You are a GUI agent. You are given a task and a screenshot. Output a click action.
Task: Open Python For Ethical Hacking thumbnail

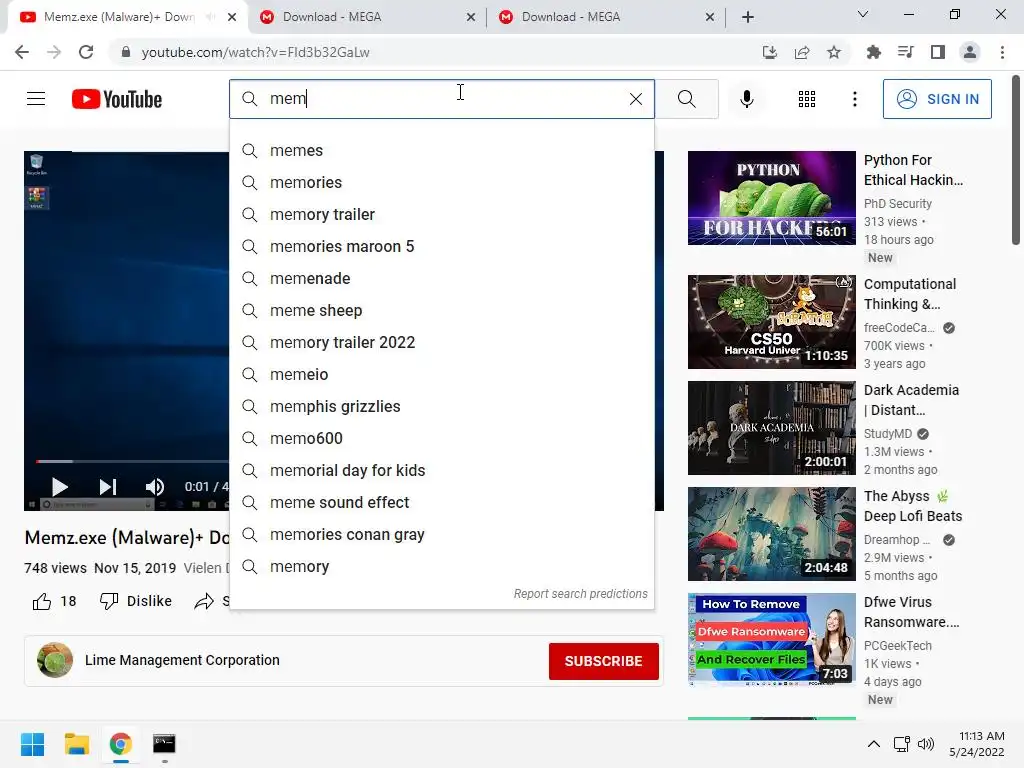(771, 198)
